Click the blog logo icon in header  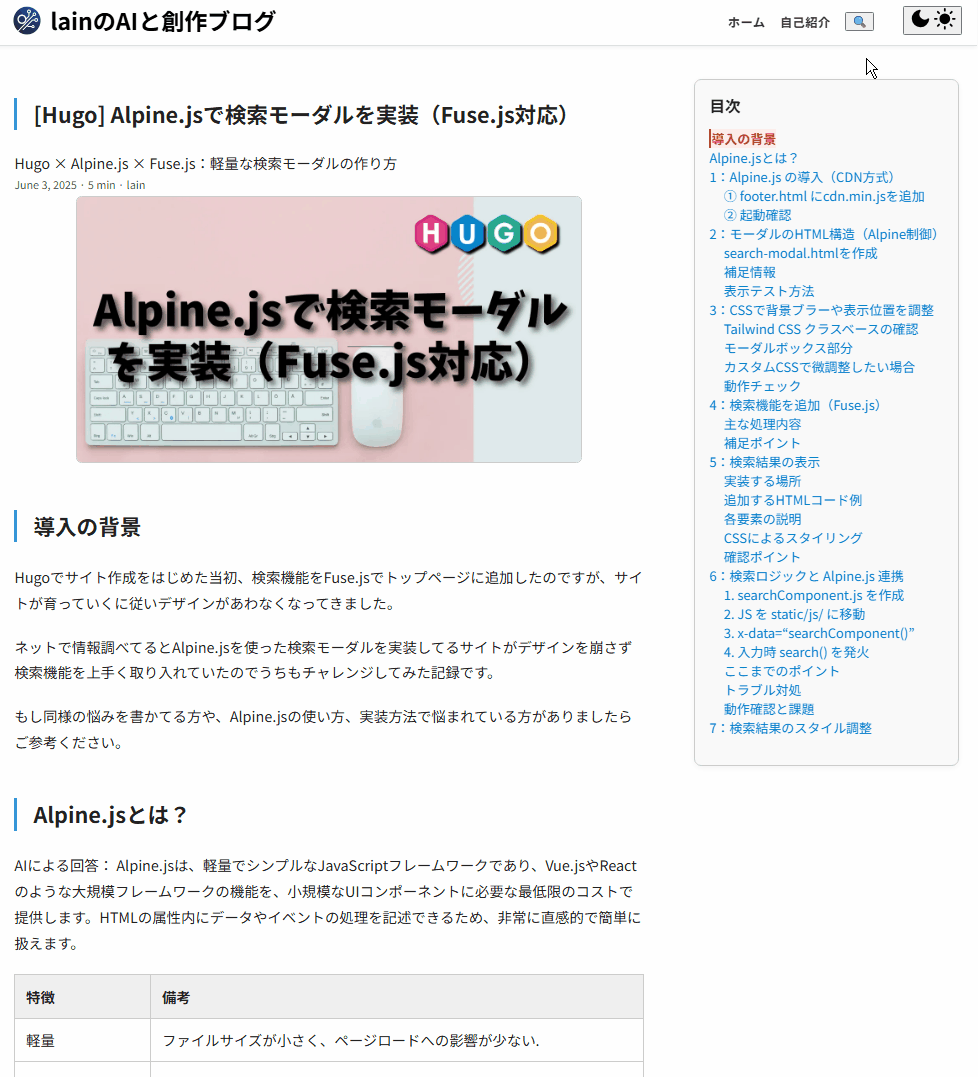pos(27,21)
